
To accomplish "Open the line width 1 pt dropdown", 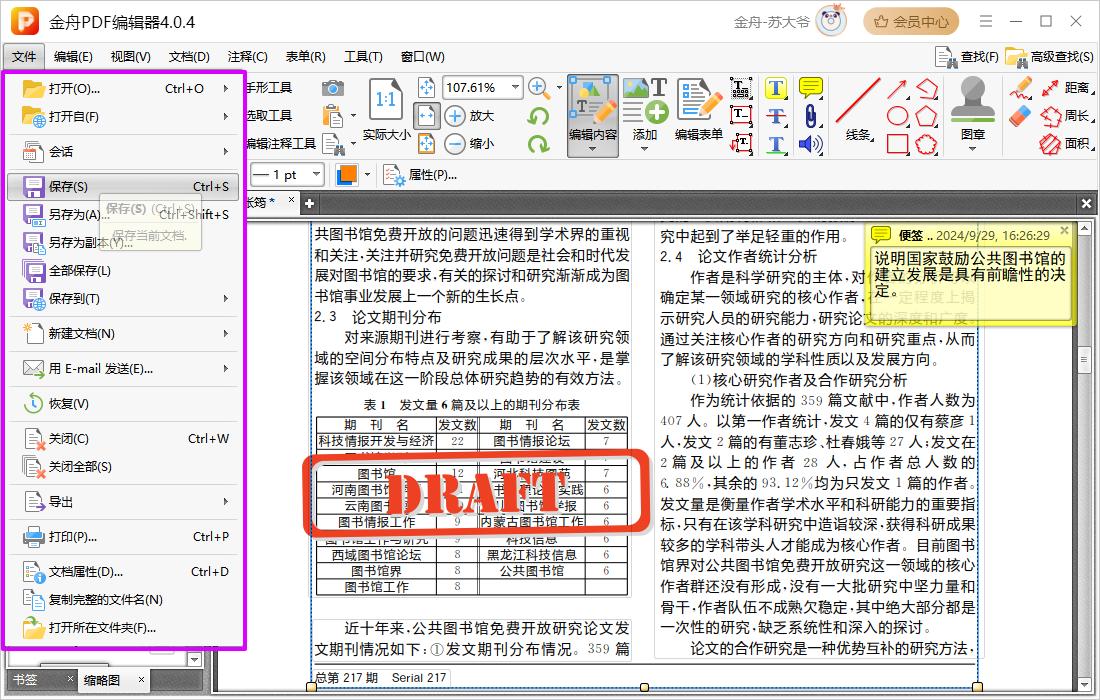I will [x=317, y=175].
